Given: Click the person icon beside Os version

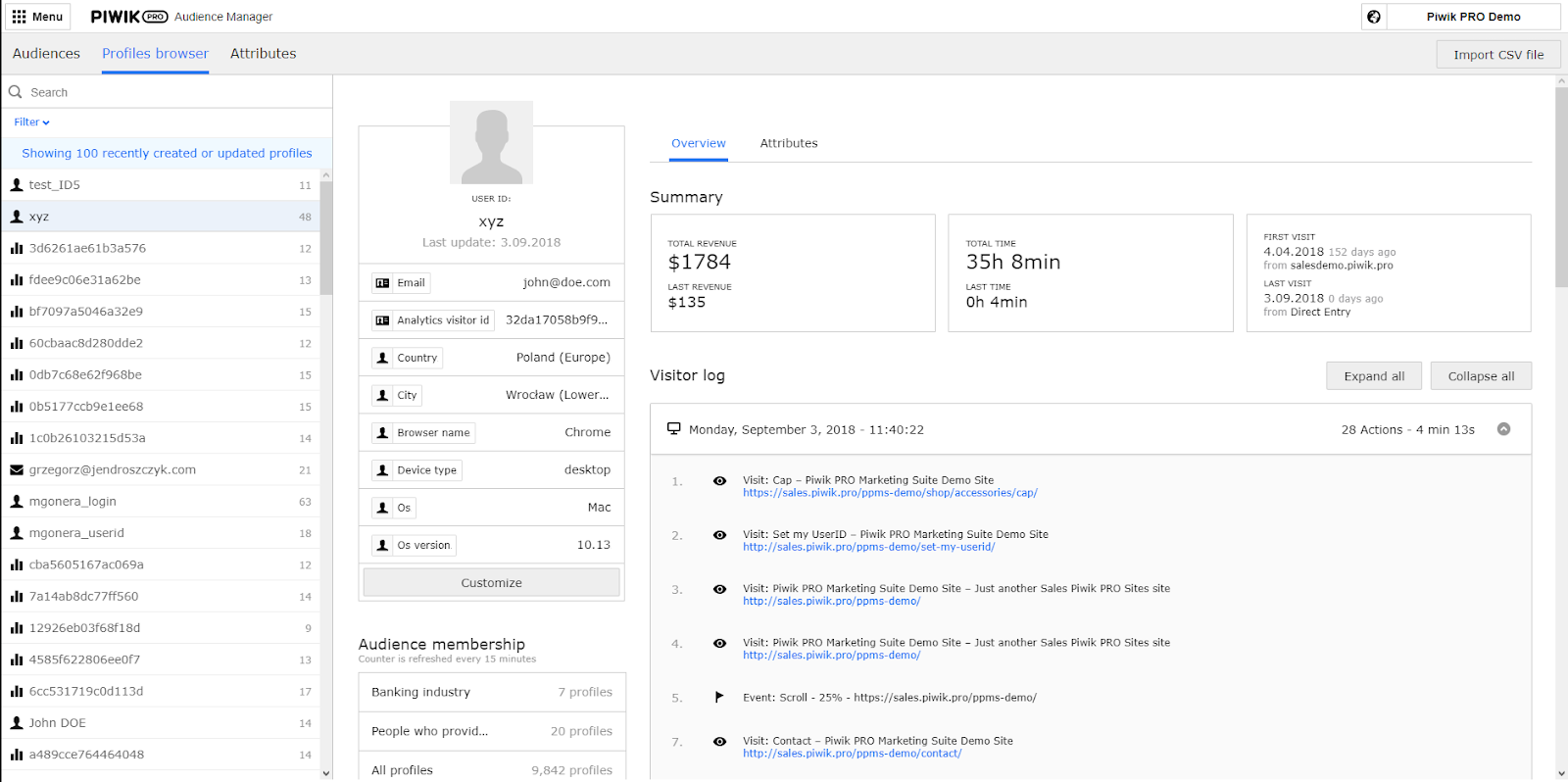Looking at the screenshot, I should 382,546.
